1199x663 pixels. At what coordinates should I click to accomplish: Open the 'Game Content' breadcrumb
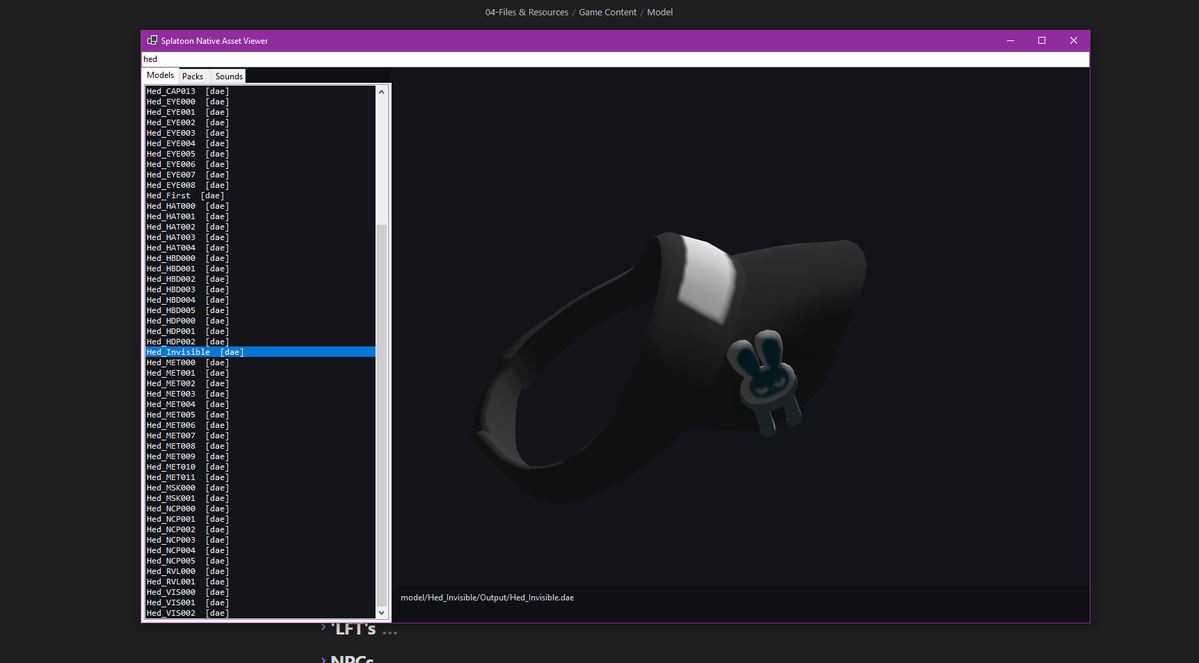pos(608,12)
